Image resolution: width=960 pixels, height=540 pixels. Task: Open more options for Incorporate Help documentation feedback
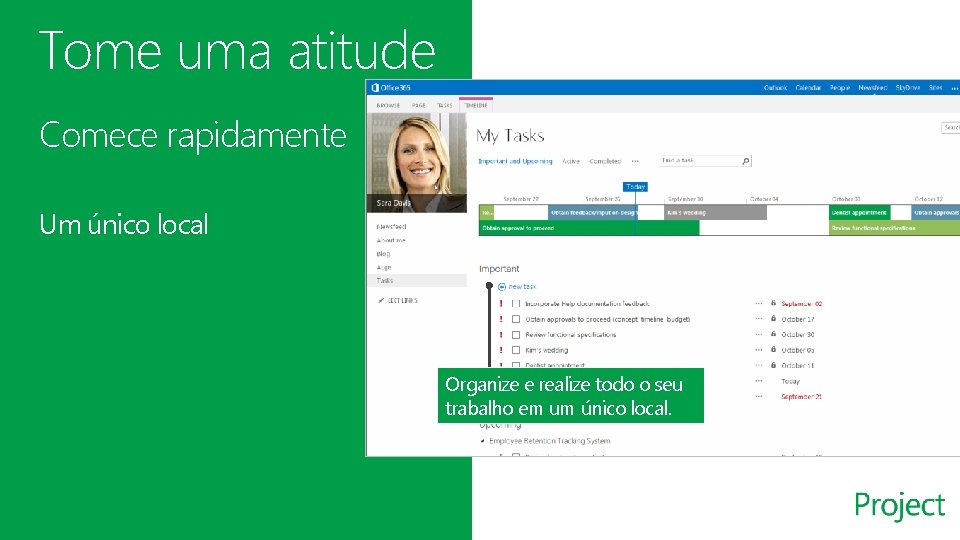point(759,304)
